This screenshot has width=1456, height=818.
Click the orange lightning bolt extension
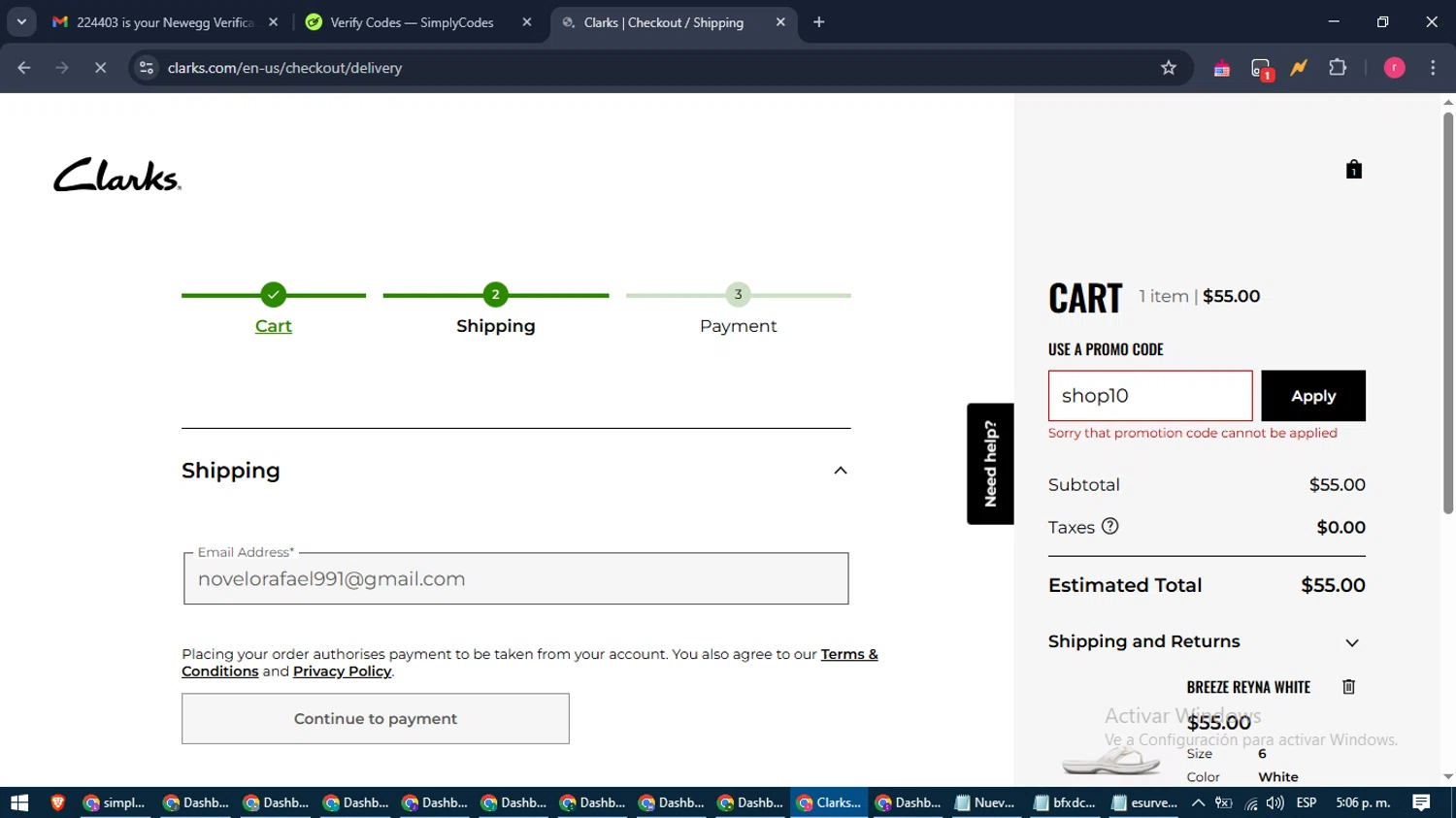tap(1299, 68)
